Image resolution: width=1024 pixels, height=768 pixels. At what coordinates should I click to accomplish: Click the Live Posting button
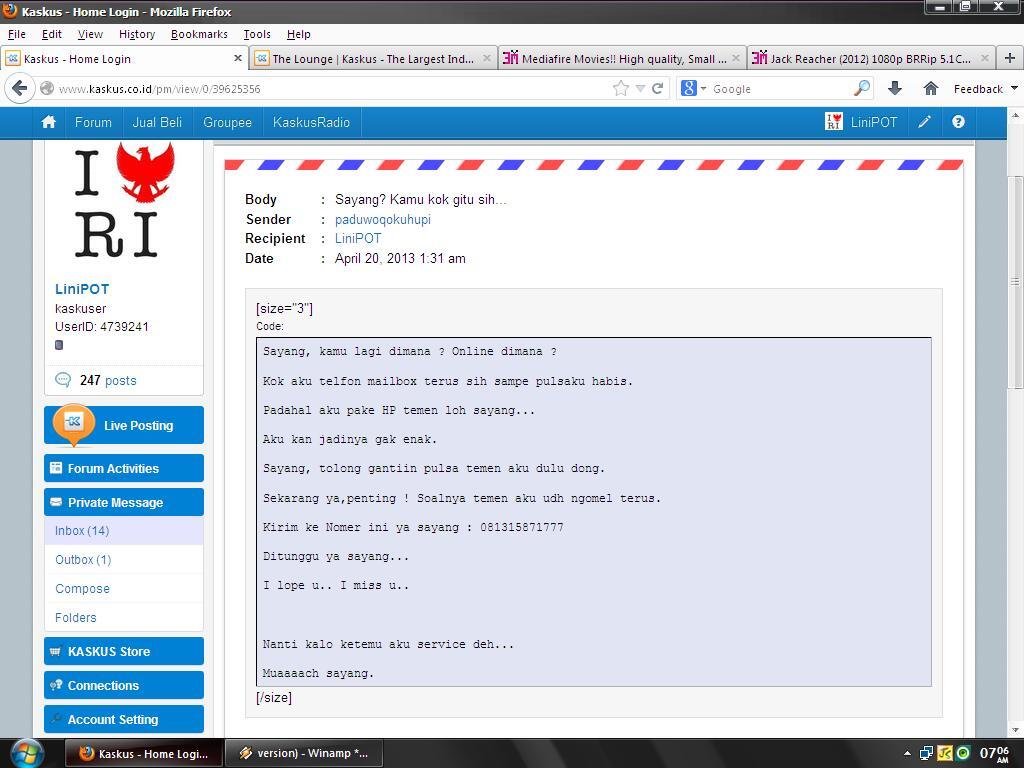click(x=124, y=425)
